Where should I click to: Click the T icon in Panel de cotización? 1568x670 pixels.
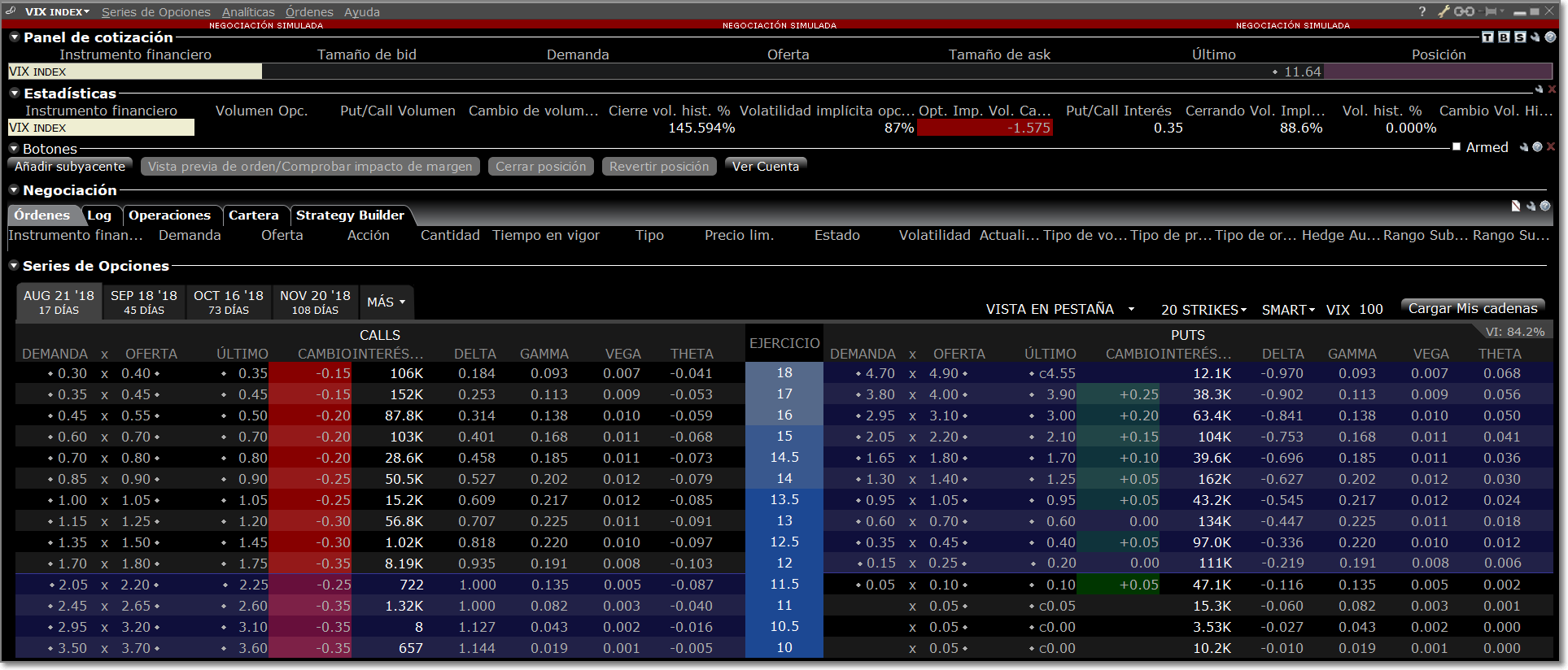click(1488, 37)
